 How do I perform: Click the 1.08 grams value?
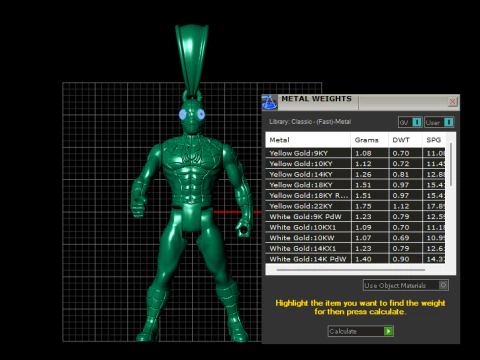363,153
